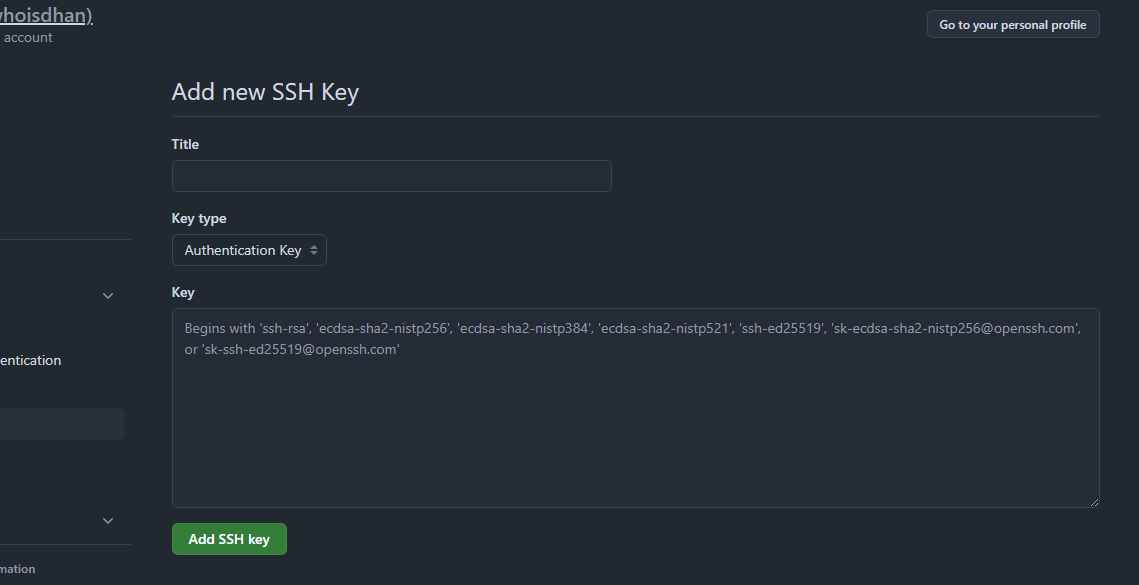Click the partially visible 'mation' sidebar heading
Image resolution: width=1139 pixels, height=585 pixels.
pos(18,569)
